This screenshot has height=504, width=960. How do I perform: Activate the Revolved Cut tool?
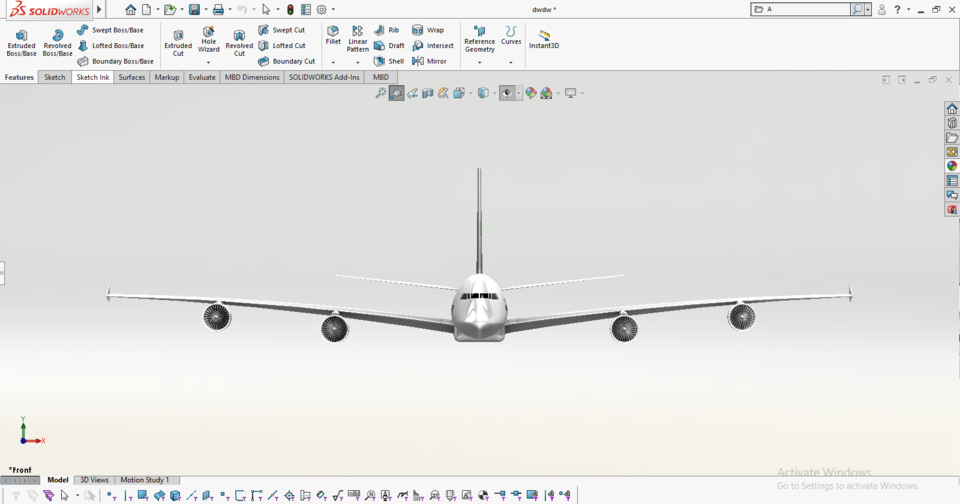tap(239, 43)
